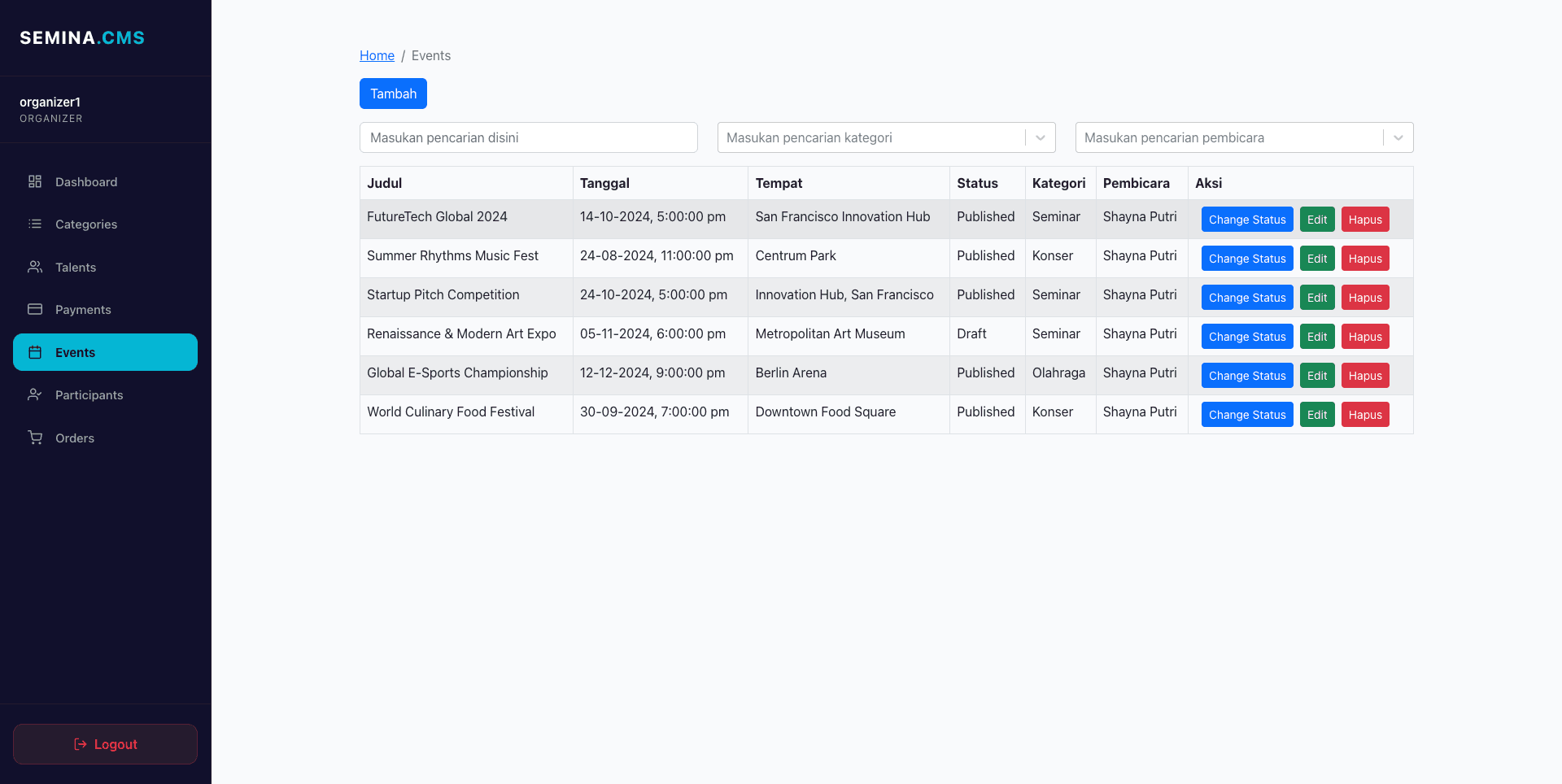1562x784 pixels.
Task: Navigate to Payments
Action: pyautogui.click(x=105, y=309)
